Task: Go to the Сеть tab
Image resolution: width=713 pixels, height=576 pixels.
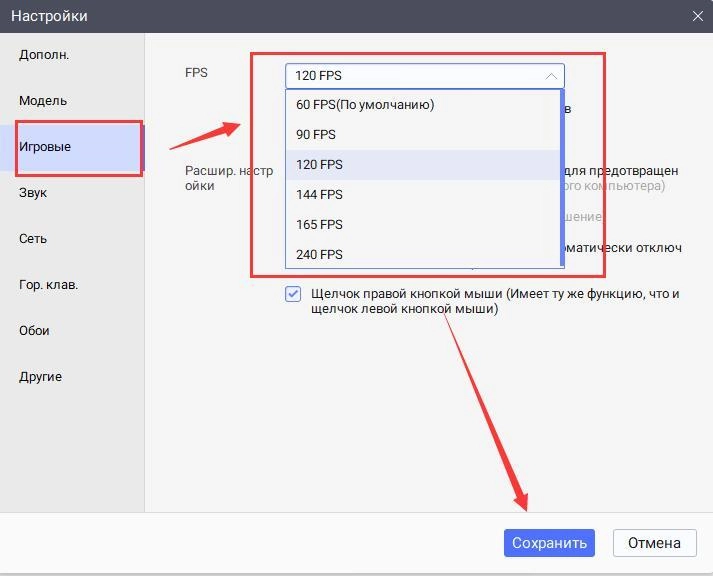Action: (x=33, y=239)
